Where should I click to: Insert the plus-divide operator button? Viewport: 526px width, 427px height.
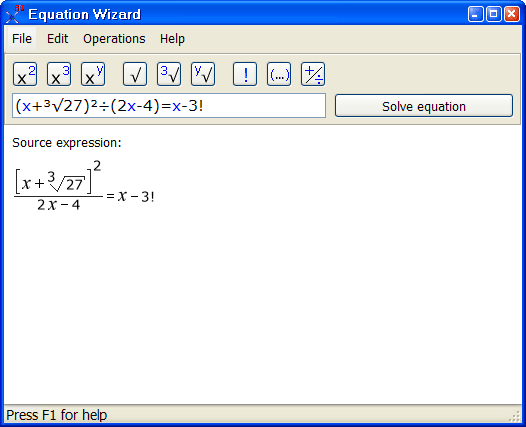[x=313, y=74]
